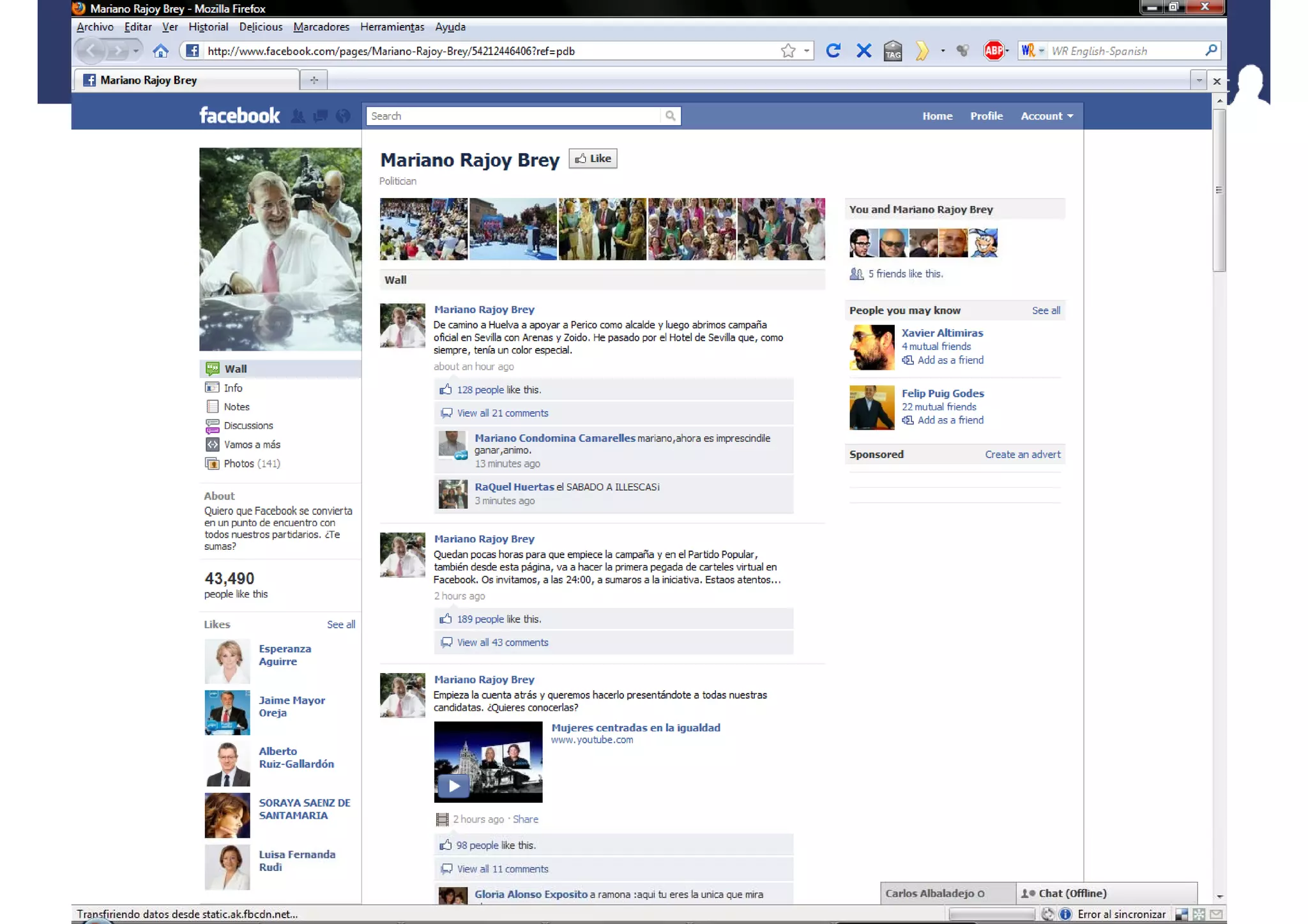The image size is (1308, 924).
Task: Open the WR search engine selector dropdown
Action: tap(1042, 50)
